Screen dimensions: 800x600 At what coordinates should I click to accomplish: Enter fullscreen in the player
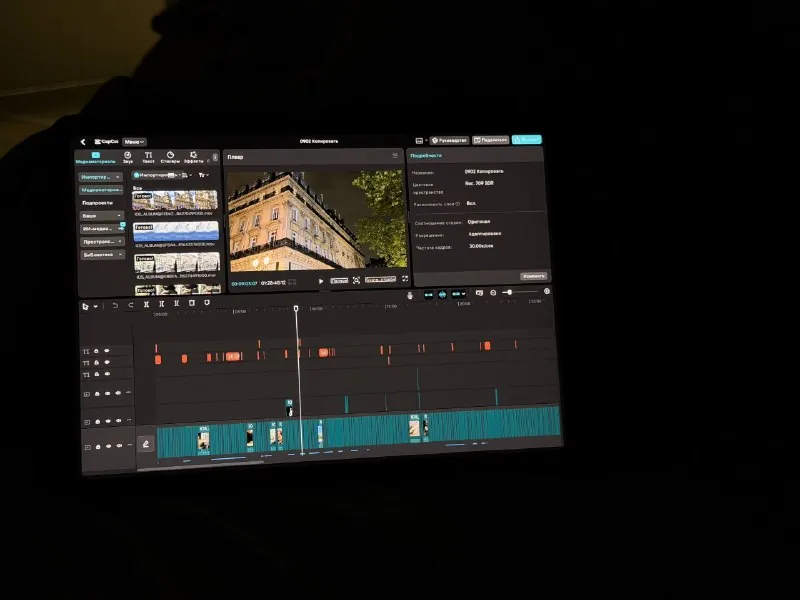coord(405,279)
